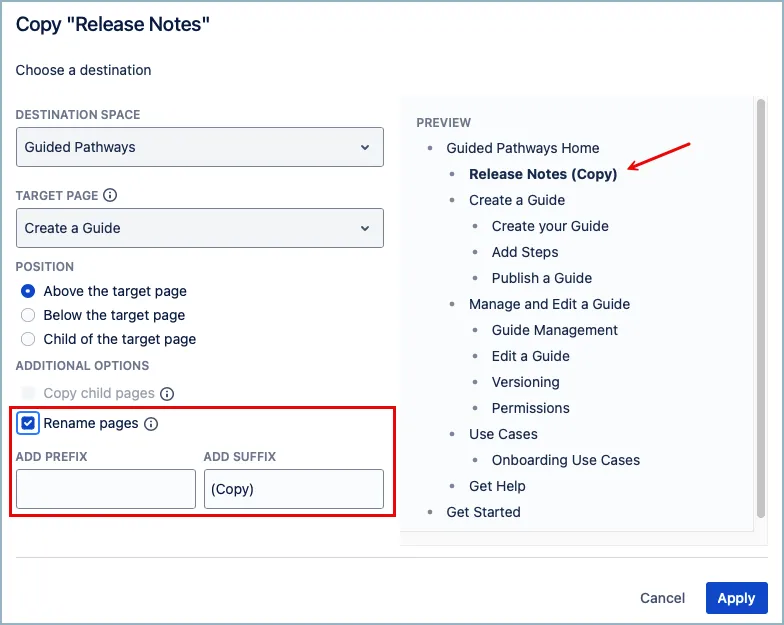
Task: Open the Target Page dropdown showing Create a Guide
Action: pos(200,228)
